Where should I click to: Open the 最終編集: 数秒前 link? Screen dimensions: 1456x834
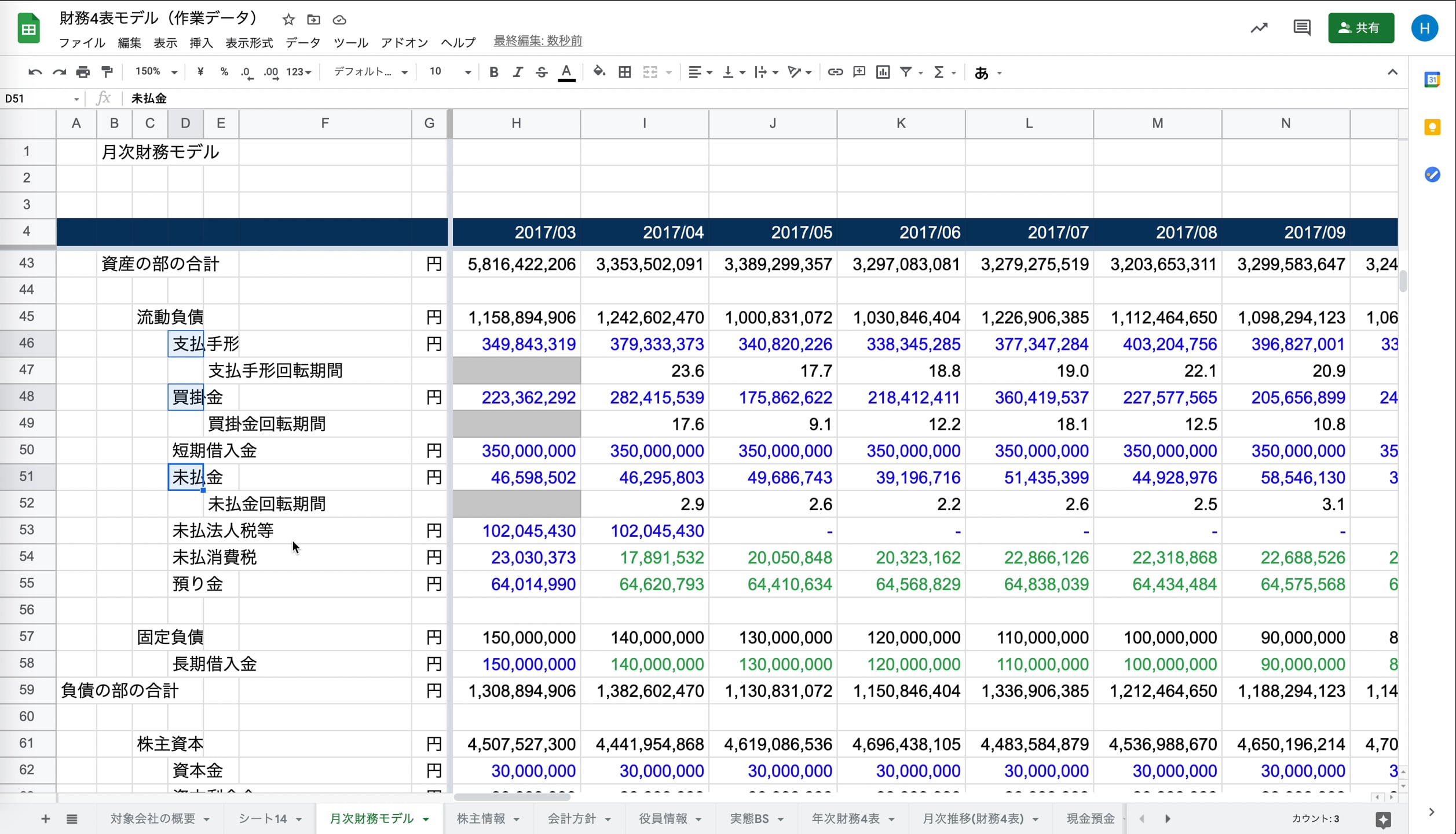pos(537,41)
